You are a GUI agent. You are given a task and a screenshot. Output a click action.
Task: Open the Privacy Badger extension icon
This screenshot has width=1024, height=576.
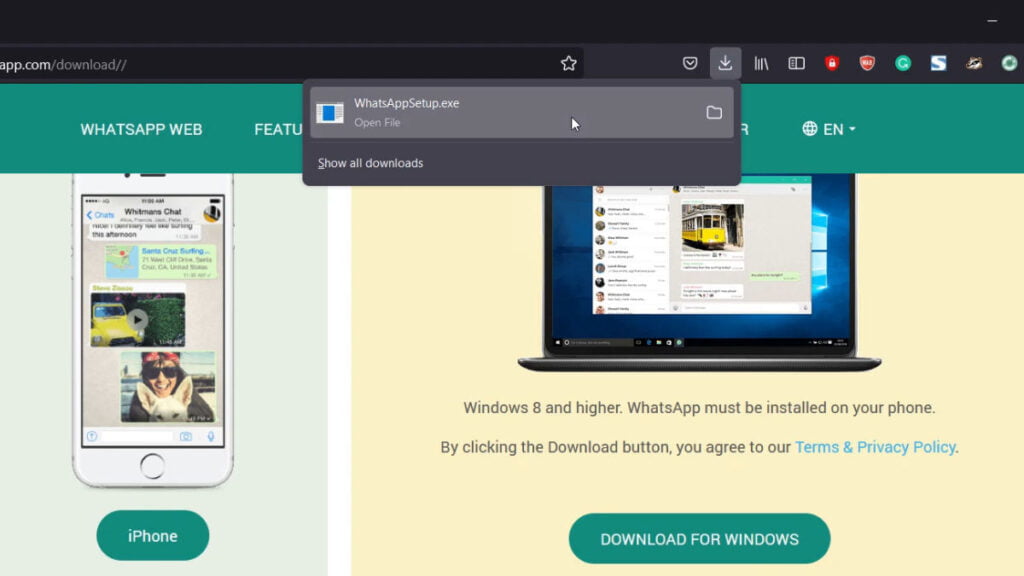974,64
